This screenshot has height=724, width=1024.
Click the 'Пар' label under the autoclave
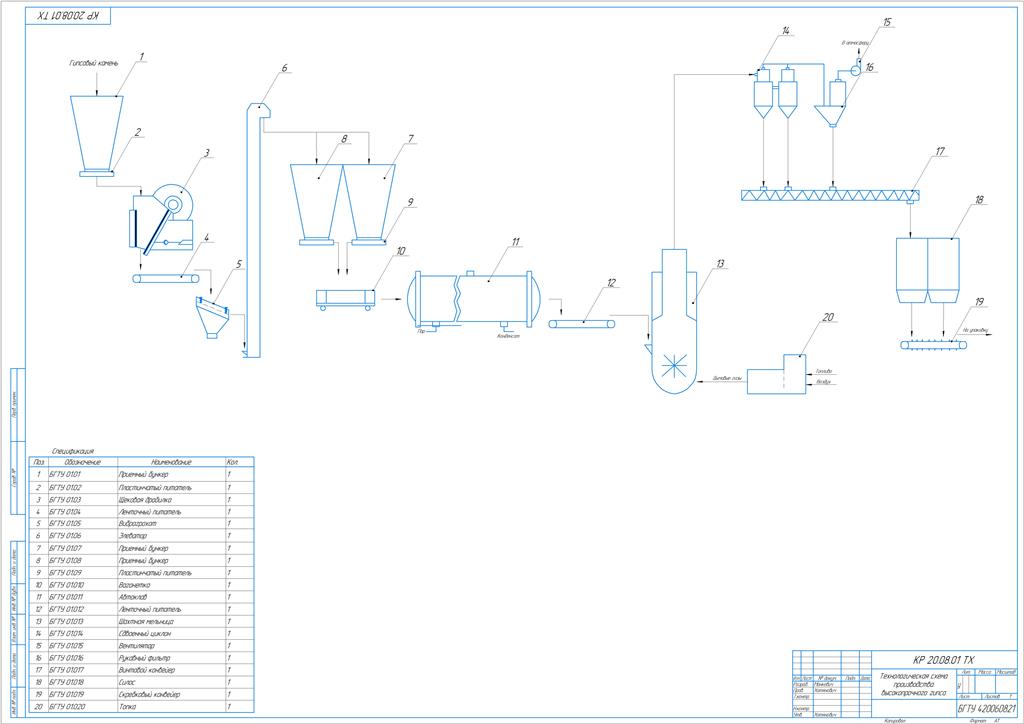click(422, 332)
